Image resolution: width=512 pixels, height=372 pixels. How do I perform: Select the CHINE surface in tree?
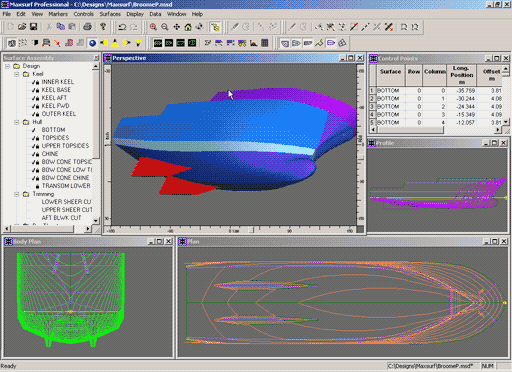click(50, 154)
